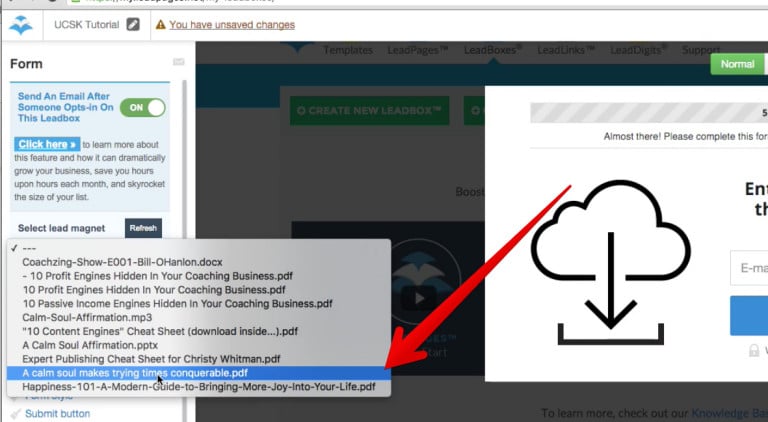
Task: Click the CREATE NEW LEADBOX button
Action: point(369,111)
